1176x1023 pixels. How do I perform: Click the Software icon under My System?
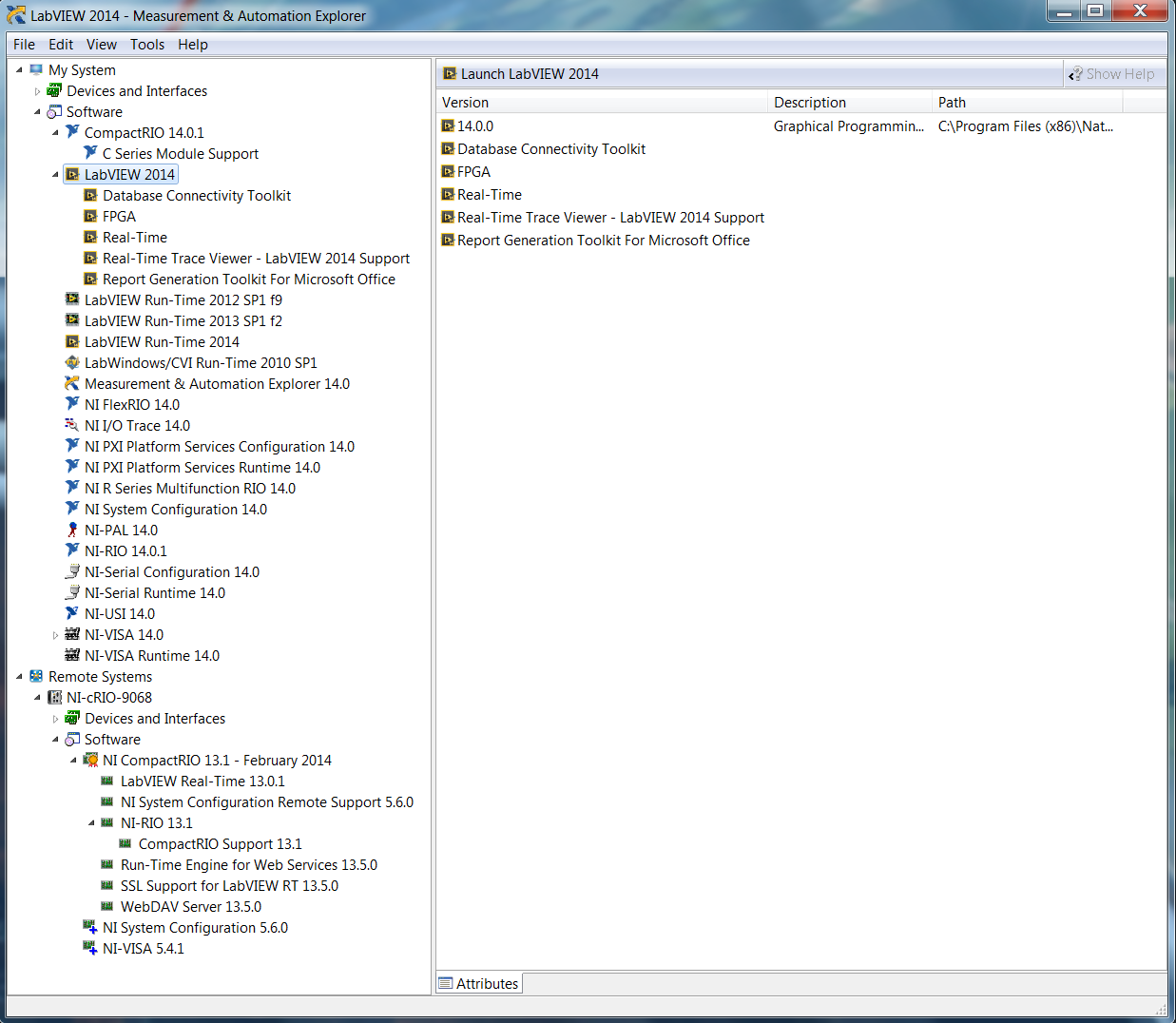point(54,111)
